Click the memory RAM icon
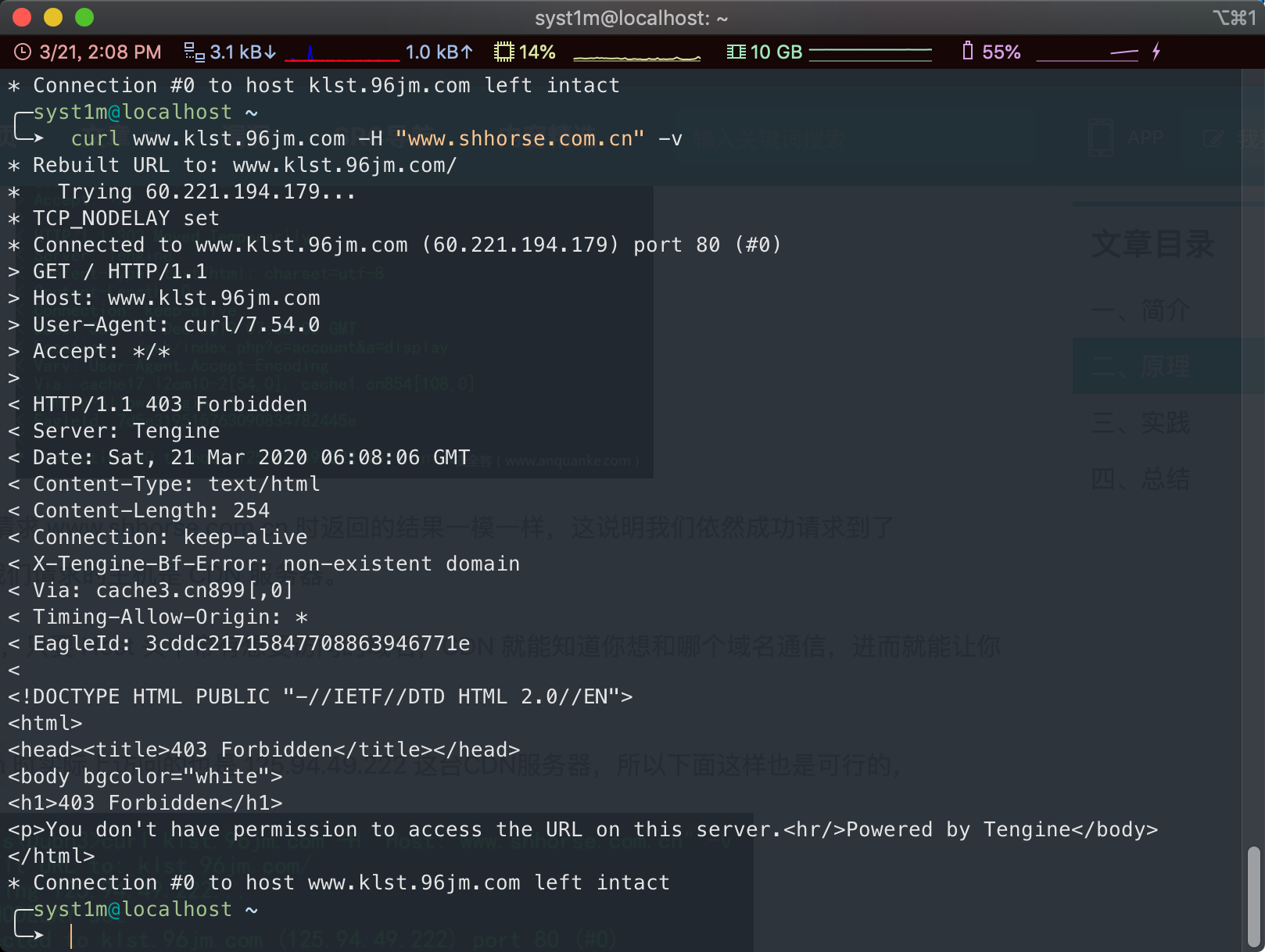Image resolution: width=1265 pixels, height=952 pixels. pos(736,52)
